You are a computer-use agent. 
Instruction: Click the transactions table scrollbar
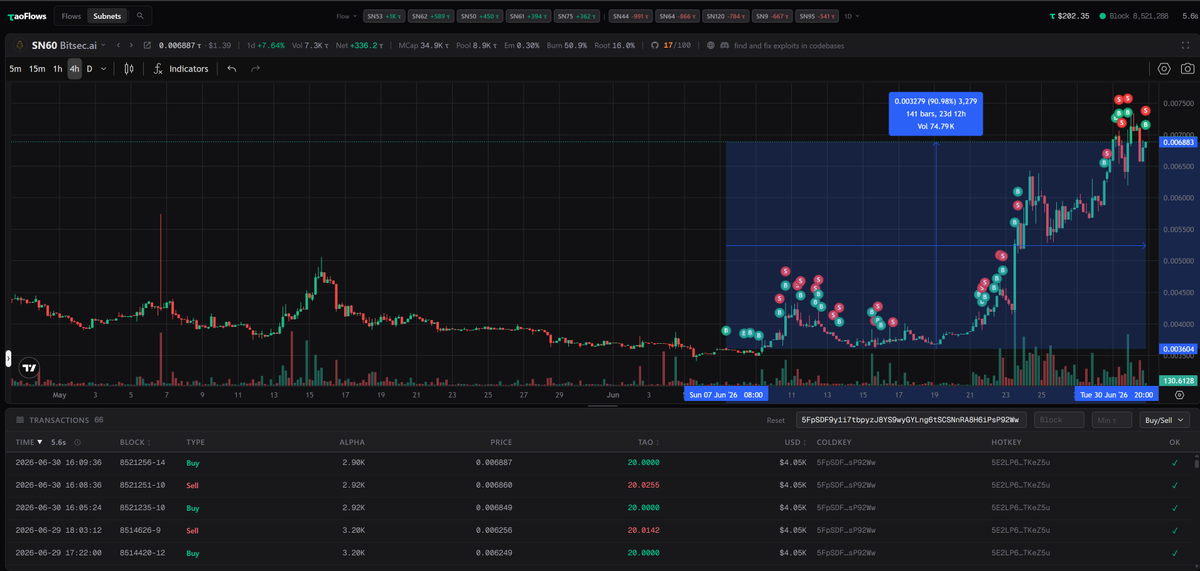pos(1195,463)
